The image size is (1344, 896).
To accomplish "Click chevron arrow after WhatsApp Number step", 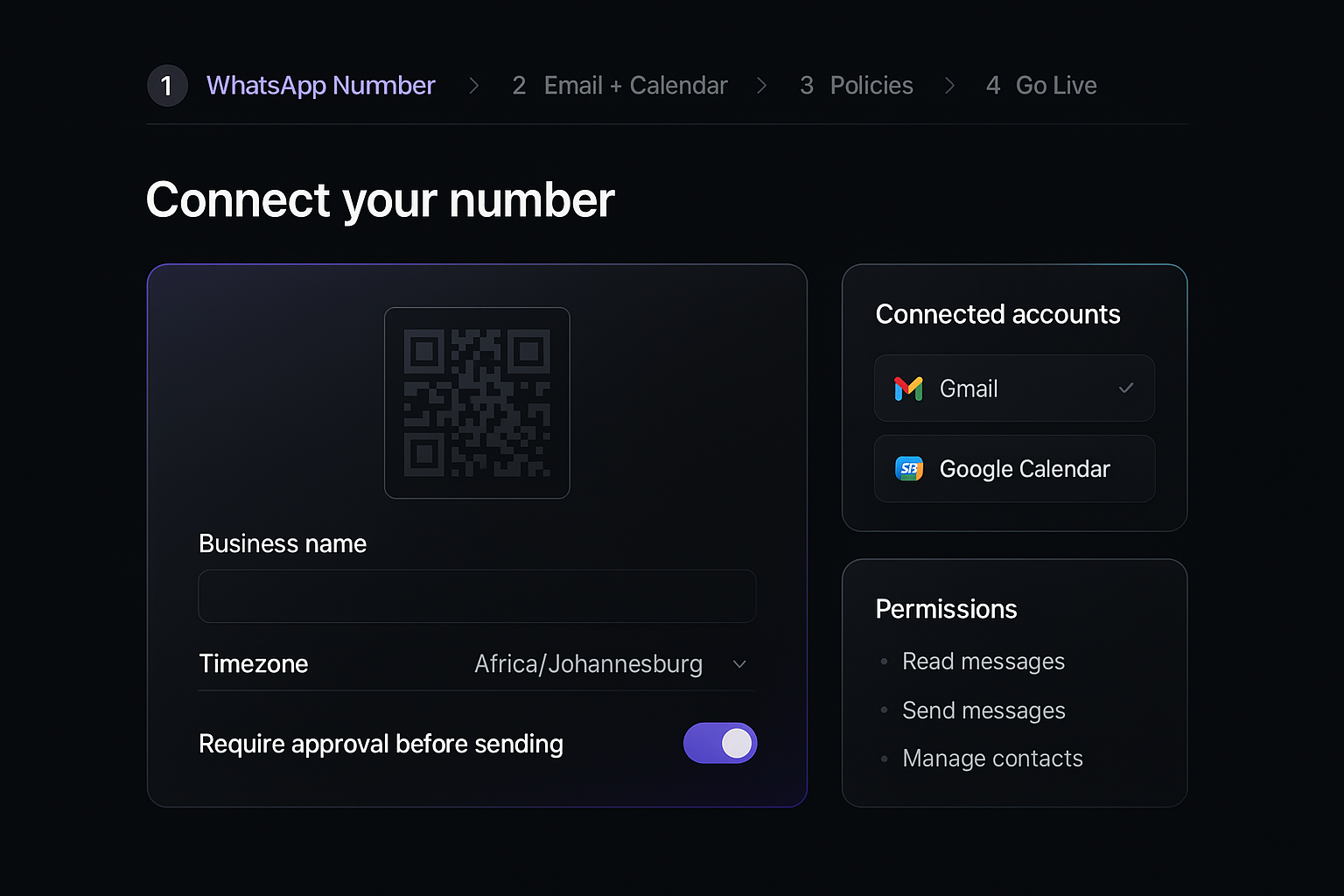I will pos(473,86).
